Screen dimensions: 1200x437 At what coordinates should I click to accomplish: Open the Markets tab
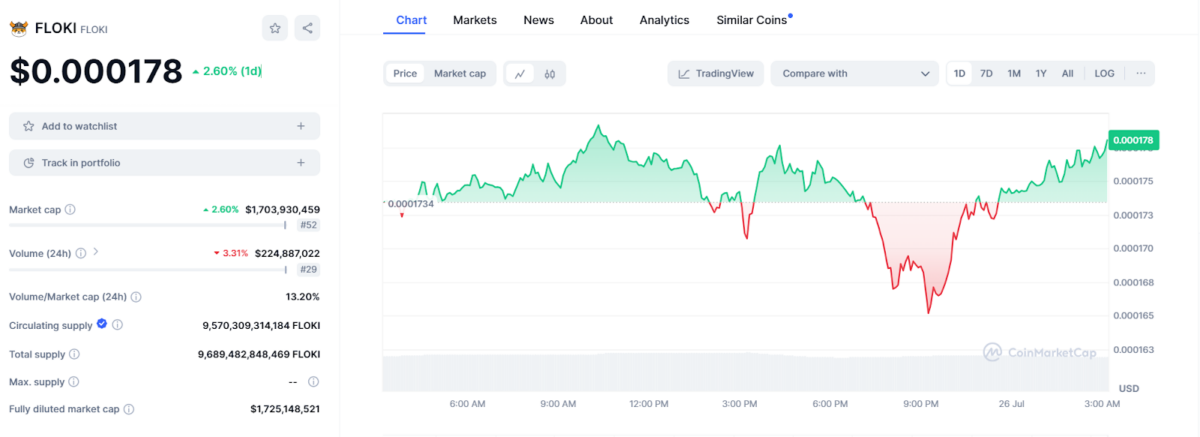475,20
